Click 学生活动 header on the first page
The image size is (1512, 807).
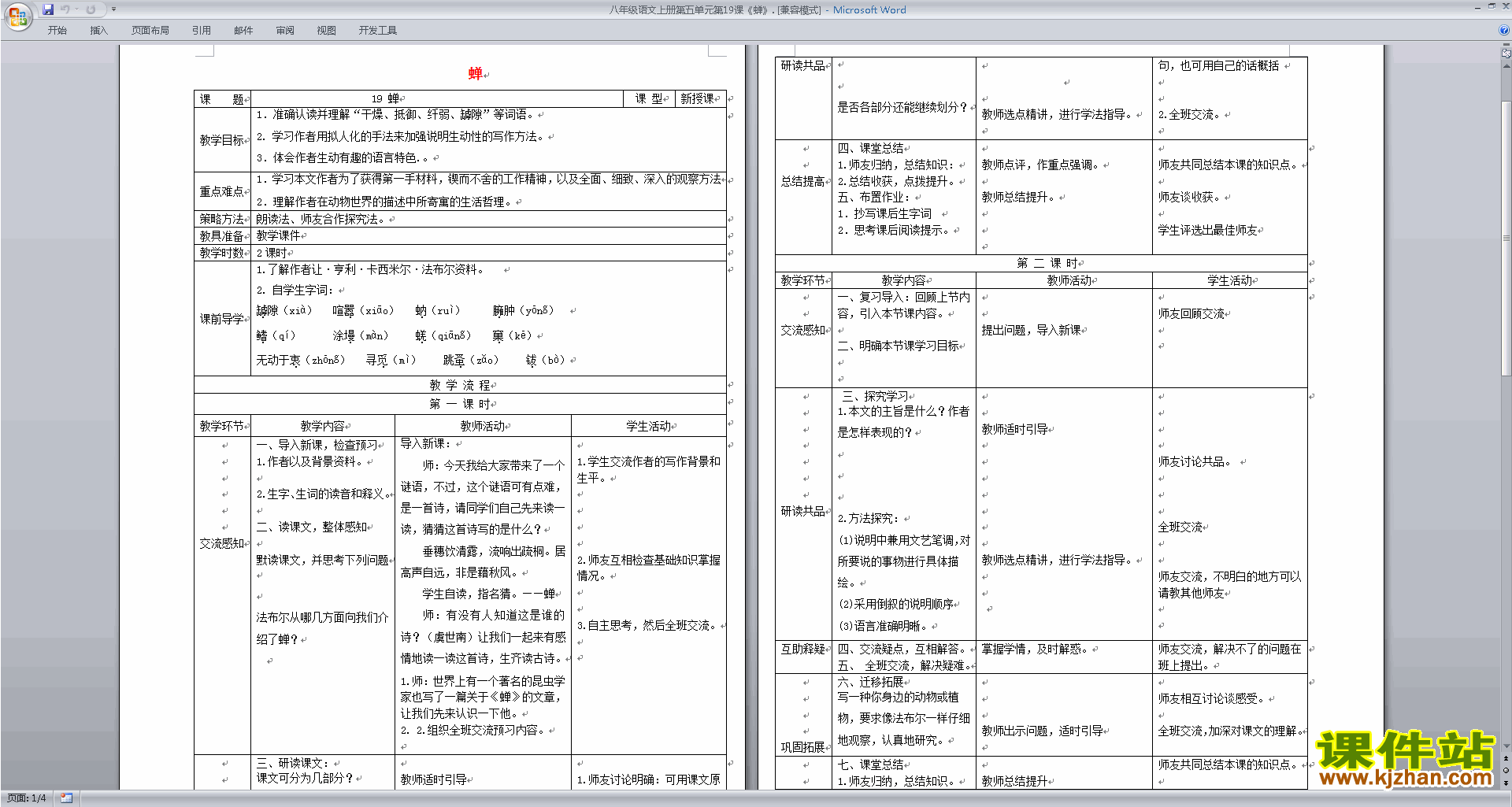[x=649, y=426]
